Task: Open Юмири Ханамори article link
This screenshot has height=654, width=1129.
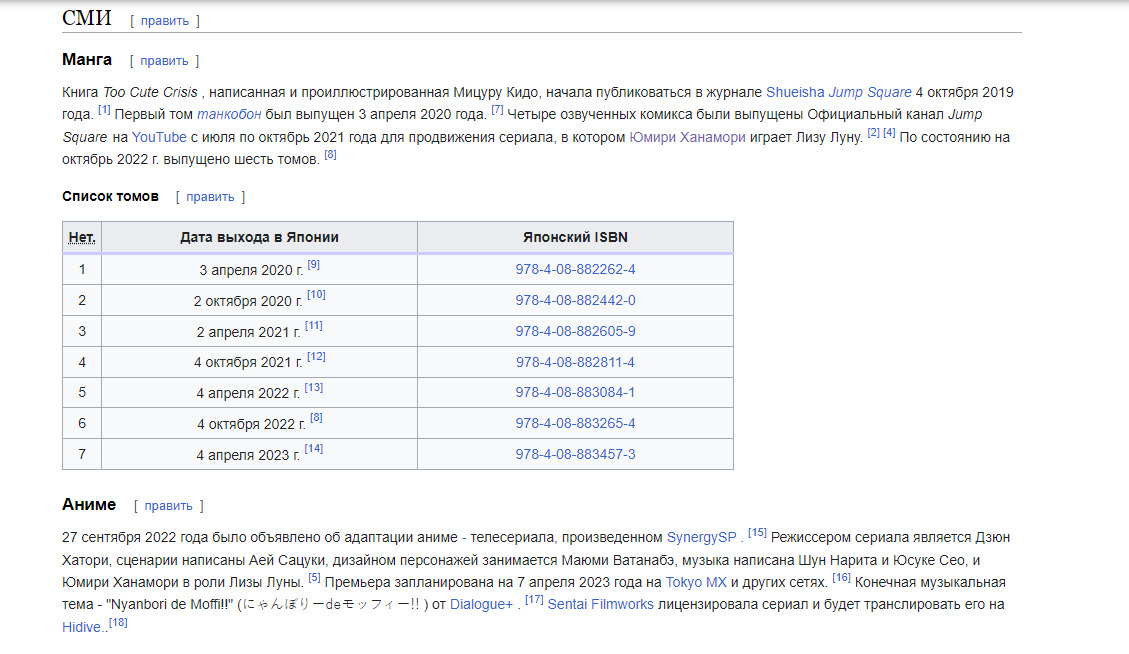Action: pyautogui.click(x=687, y=137)
